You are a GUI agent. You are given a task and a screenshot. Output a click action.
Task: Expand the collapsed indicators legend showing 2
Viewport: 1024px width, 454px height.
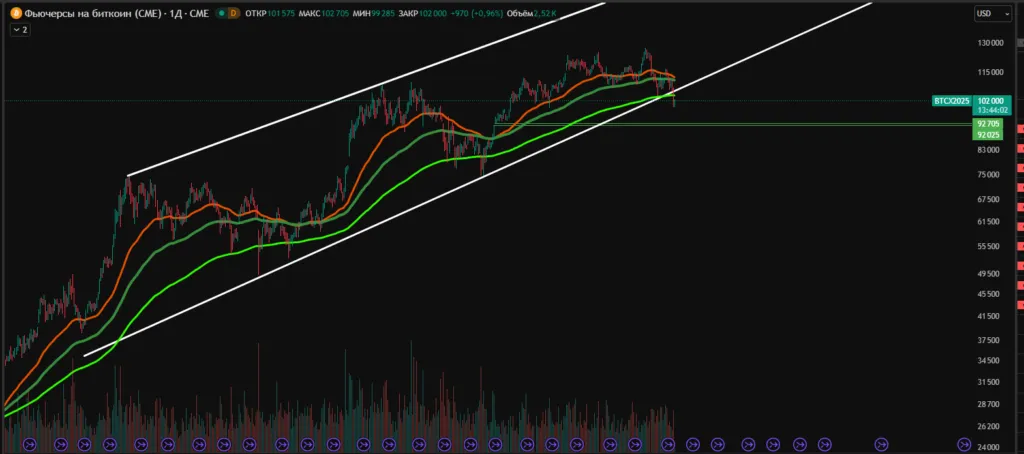pyautogui.click(x=20, y=30)
